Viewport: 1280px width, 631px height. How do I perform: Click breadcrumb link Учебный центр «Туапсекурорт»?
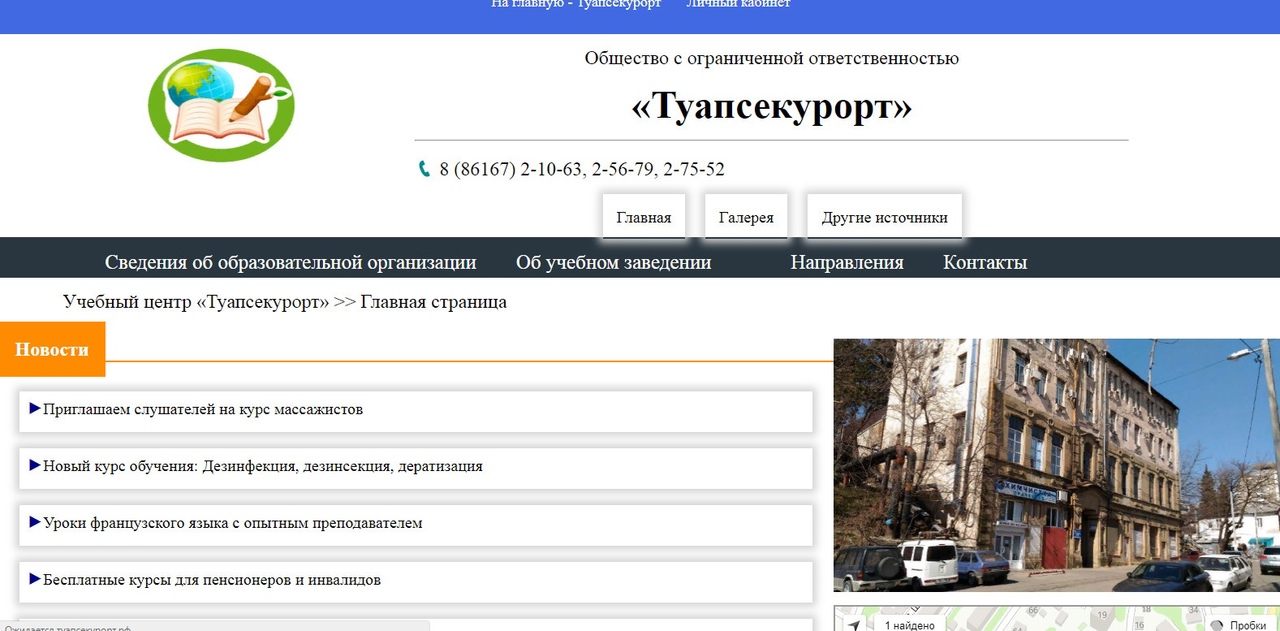pyautogui.click(x=196, y=302)
